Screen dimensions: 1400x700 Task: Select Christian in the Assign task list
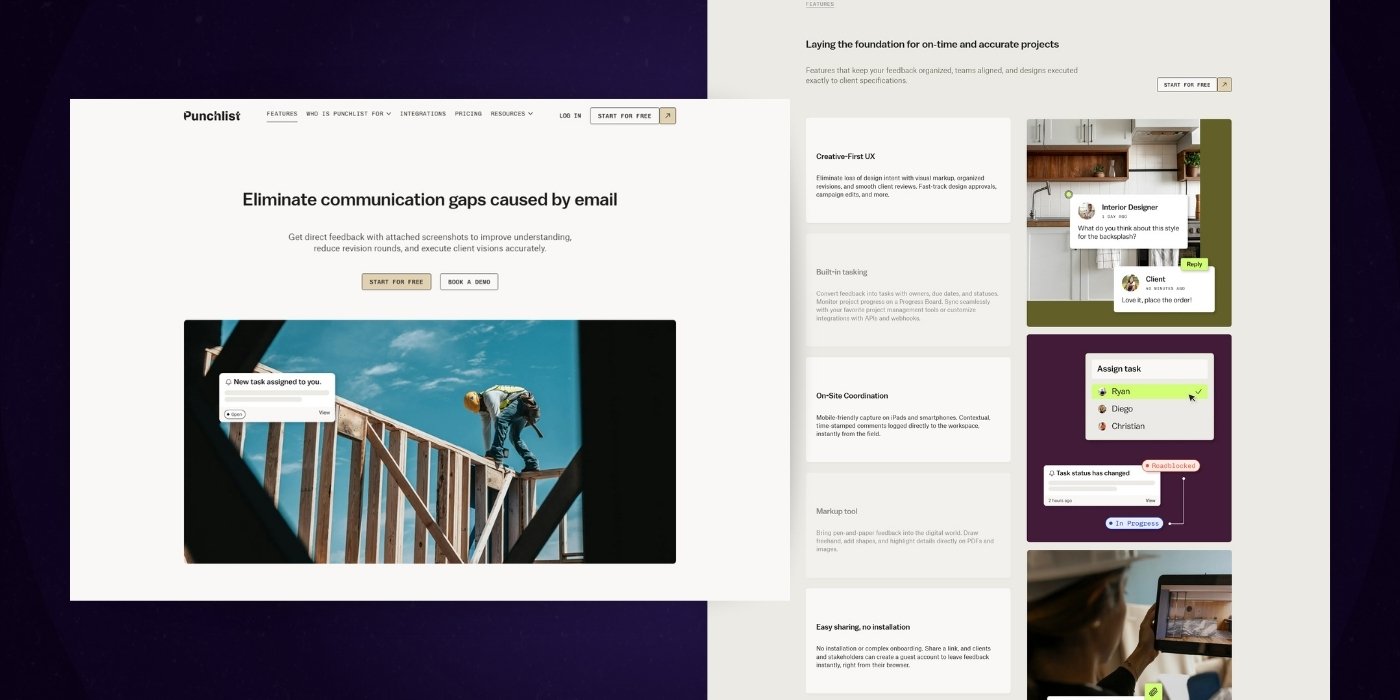1127,426
